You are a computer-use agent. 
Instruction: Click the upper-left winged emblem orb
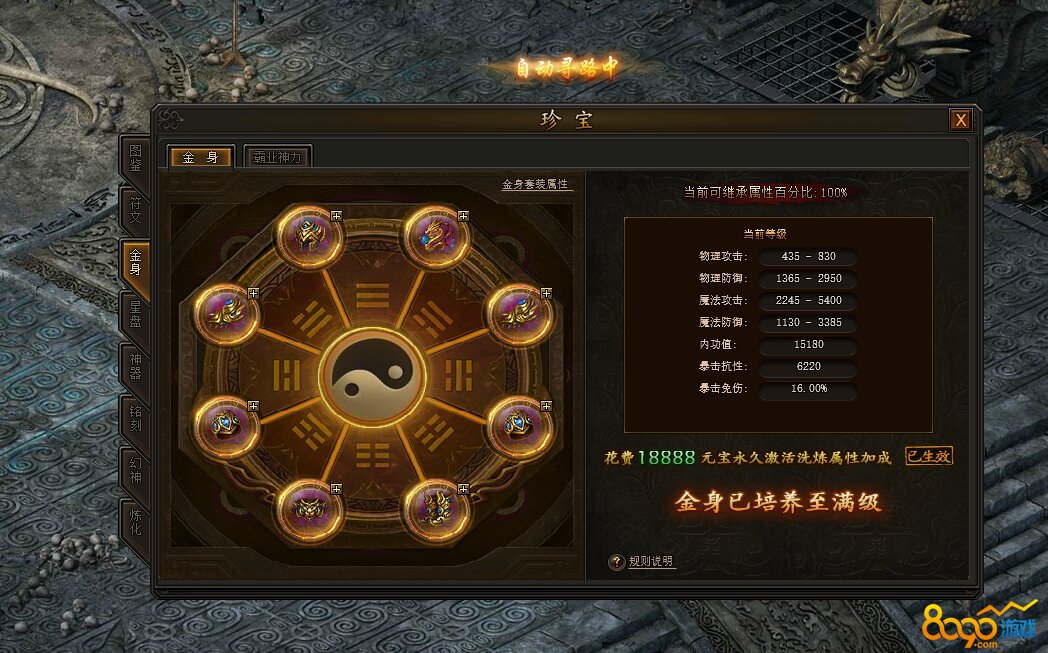[x=227, y=314]
